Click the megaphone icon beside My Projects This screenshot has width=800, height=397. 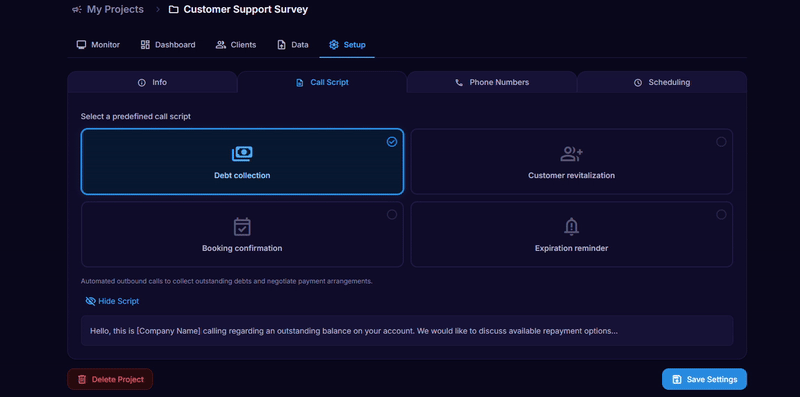click(77, 10)
